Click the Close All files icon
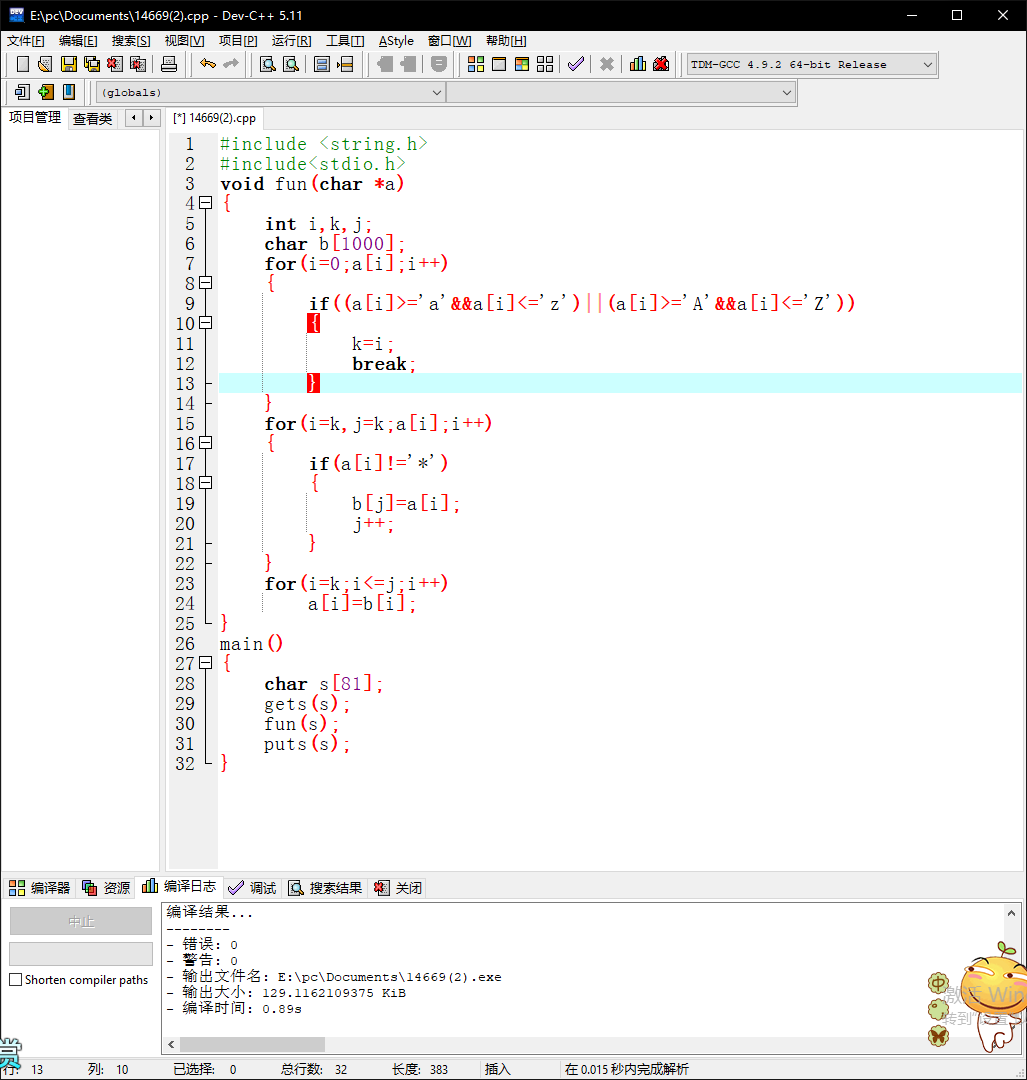 click(138, 64)
